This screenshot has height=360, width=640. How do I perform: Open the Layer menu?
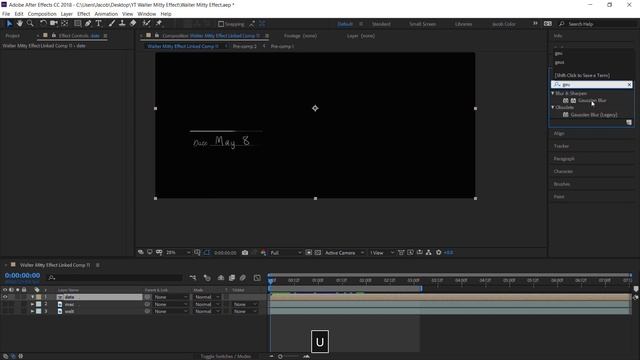click(x=67, y=14)
